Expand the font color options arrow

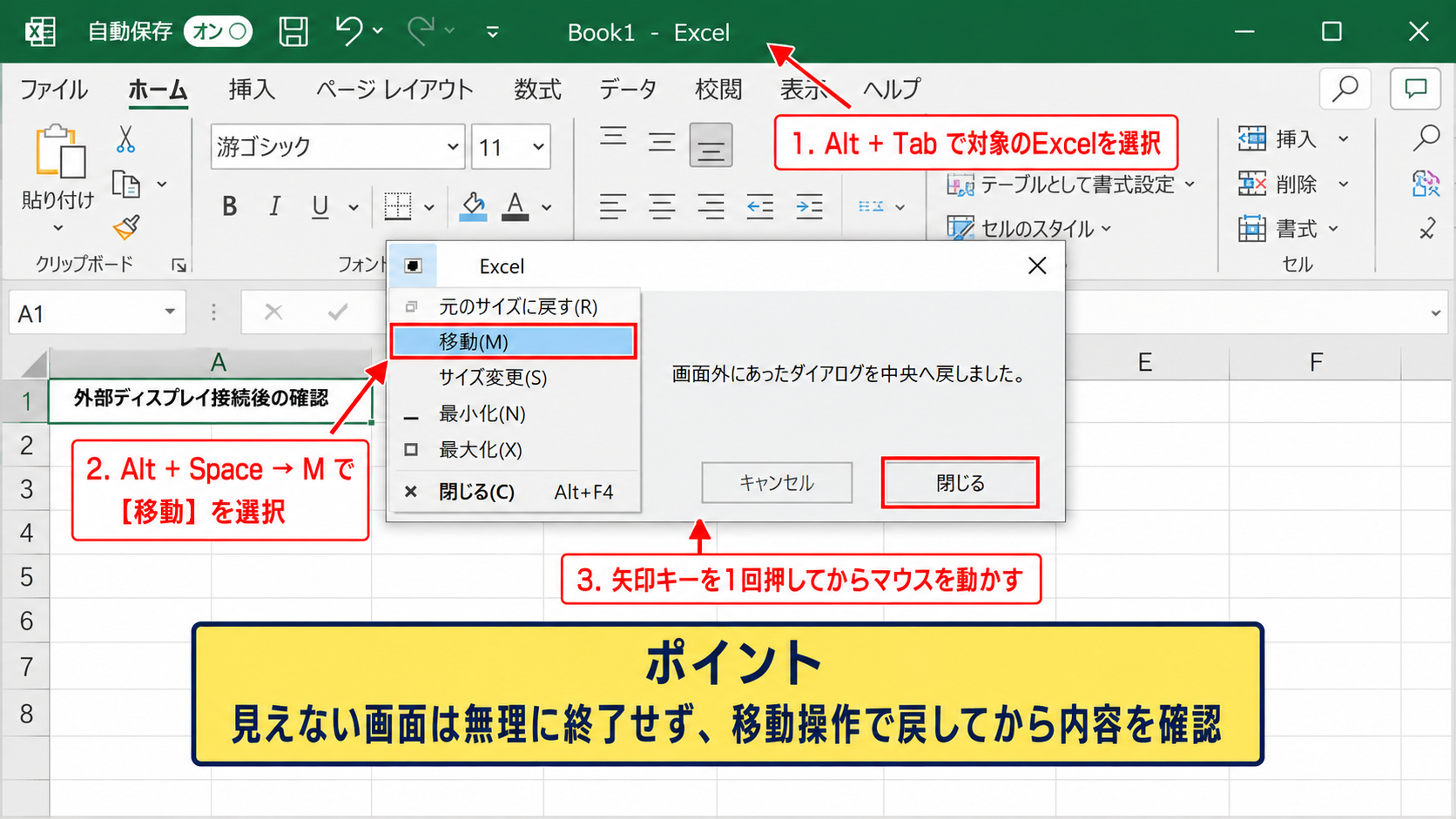pos(547,207)
